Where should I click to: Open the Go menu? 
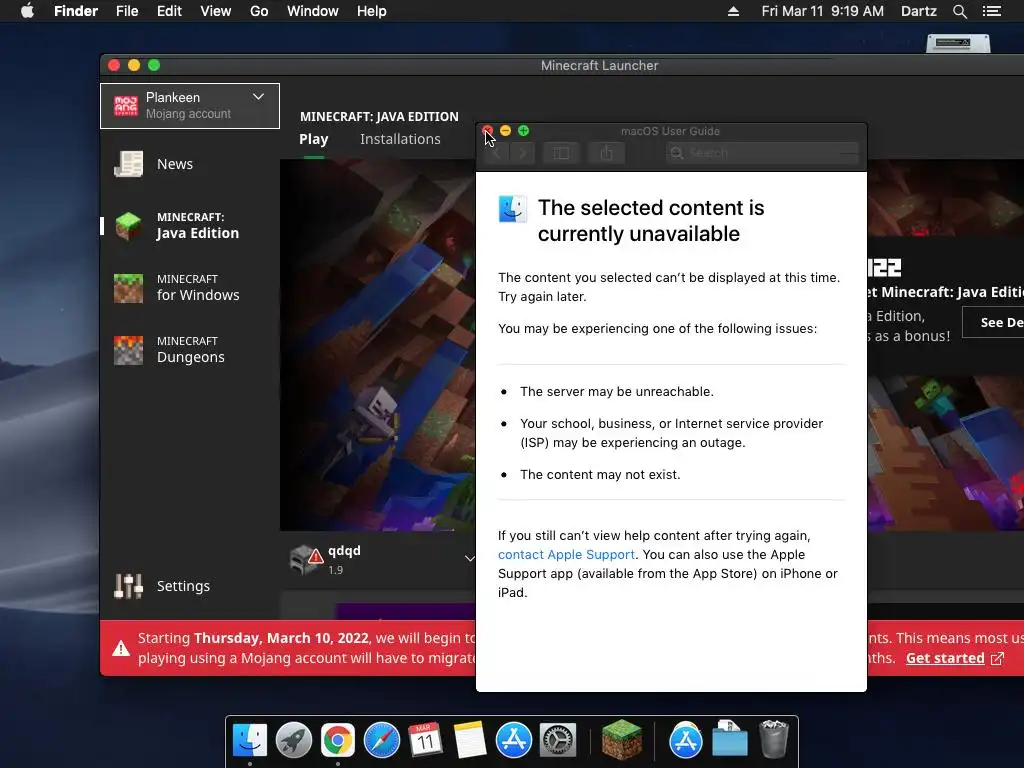259,11
